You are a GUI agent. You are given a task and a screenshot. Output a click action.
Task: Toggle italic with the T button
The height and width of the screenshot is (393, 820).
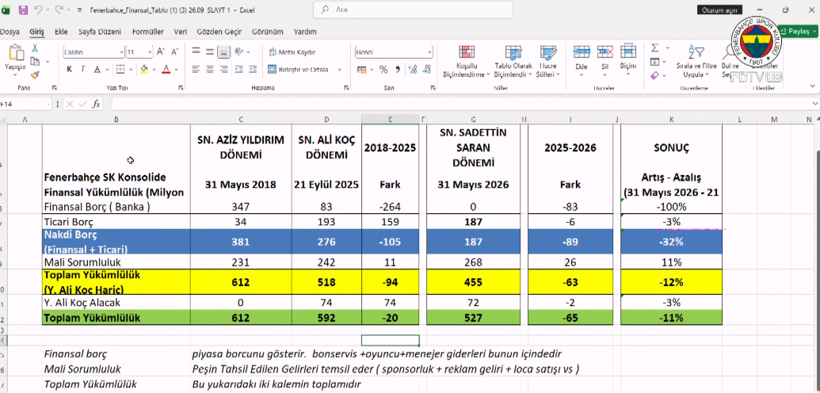83,69
